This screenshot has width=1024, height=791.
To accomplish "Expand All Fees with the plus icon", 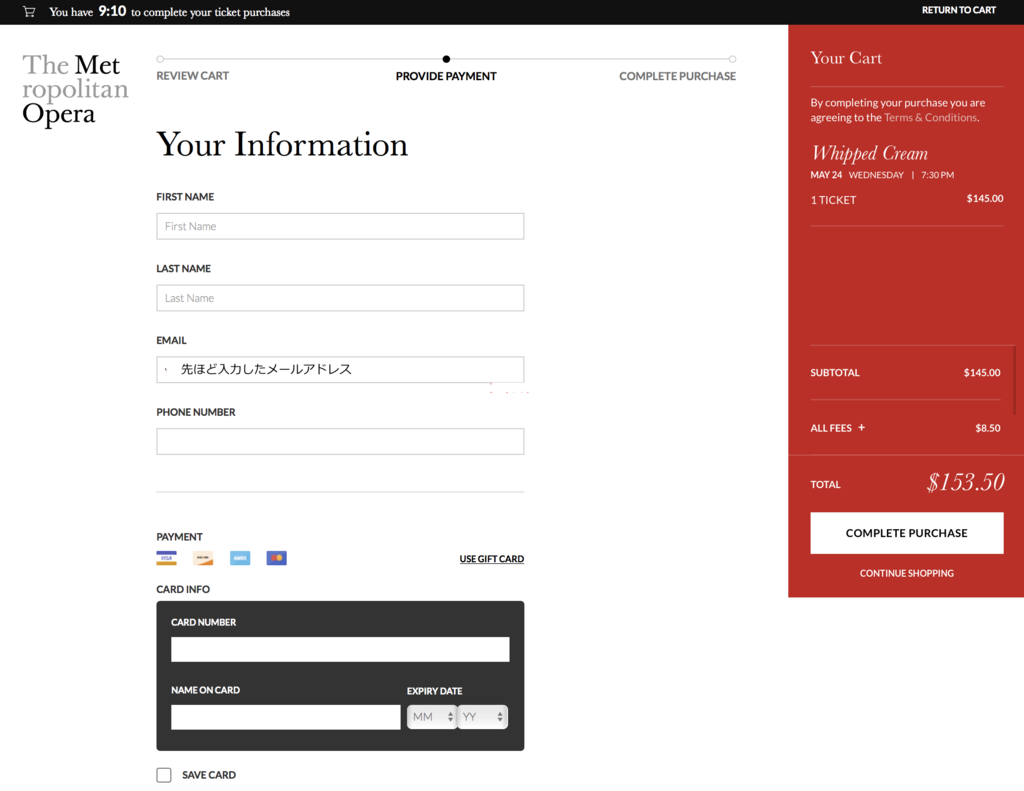I will point(861,427).
